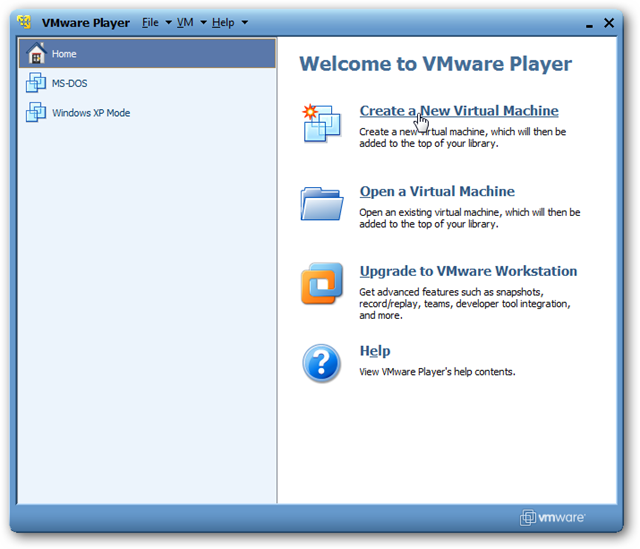Click Upgrade to VMware Workstation link
Viewport: 640px width, 549px height.
(468, 271)
